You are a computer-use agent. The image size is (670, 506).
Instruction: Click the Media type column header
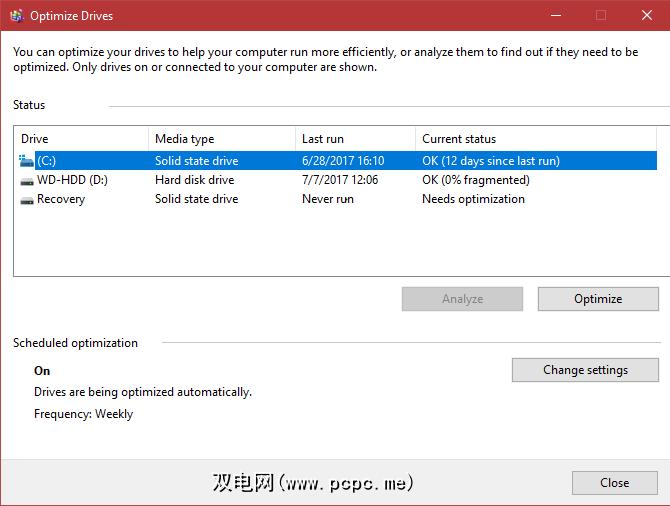(221, 139)
